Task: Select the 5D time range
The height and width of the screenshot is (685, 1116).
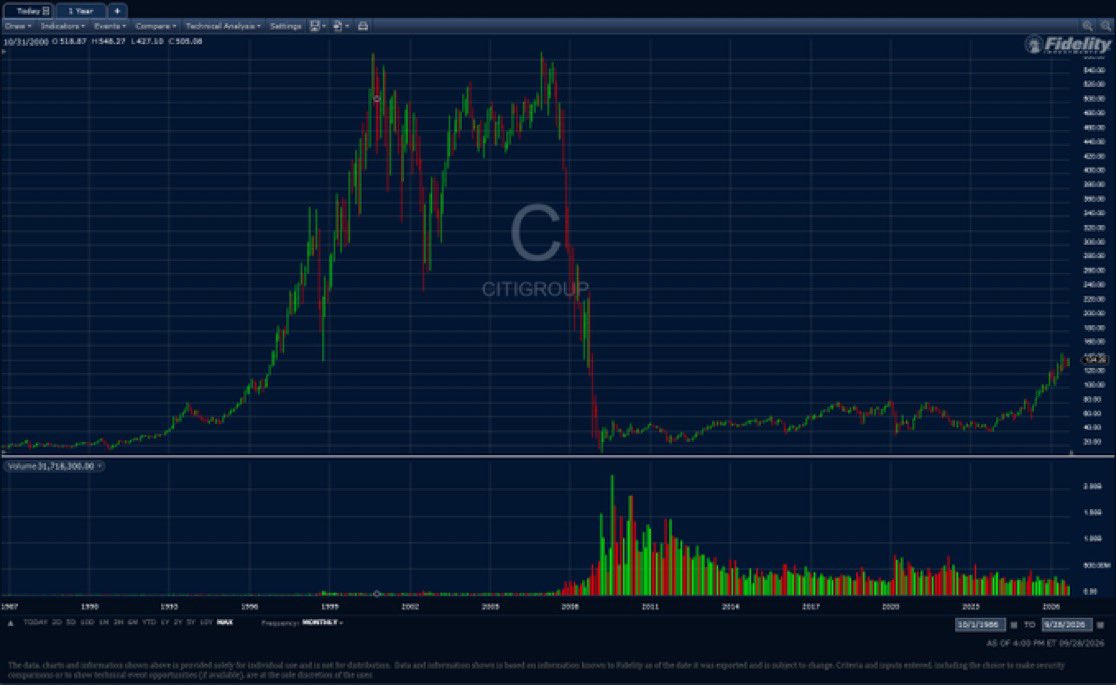Action: 71,622
